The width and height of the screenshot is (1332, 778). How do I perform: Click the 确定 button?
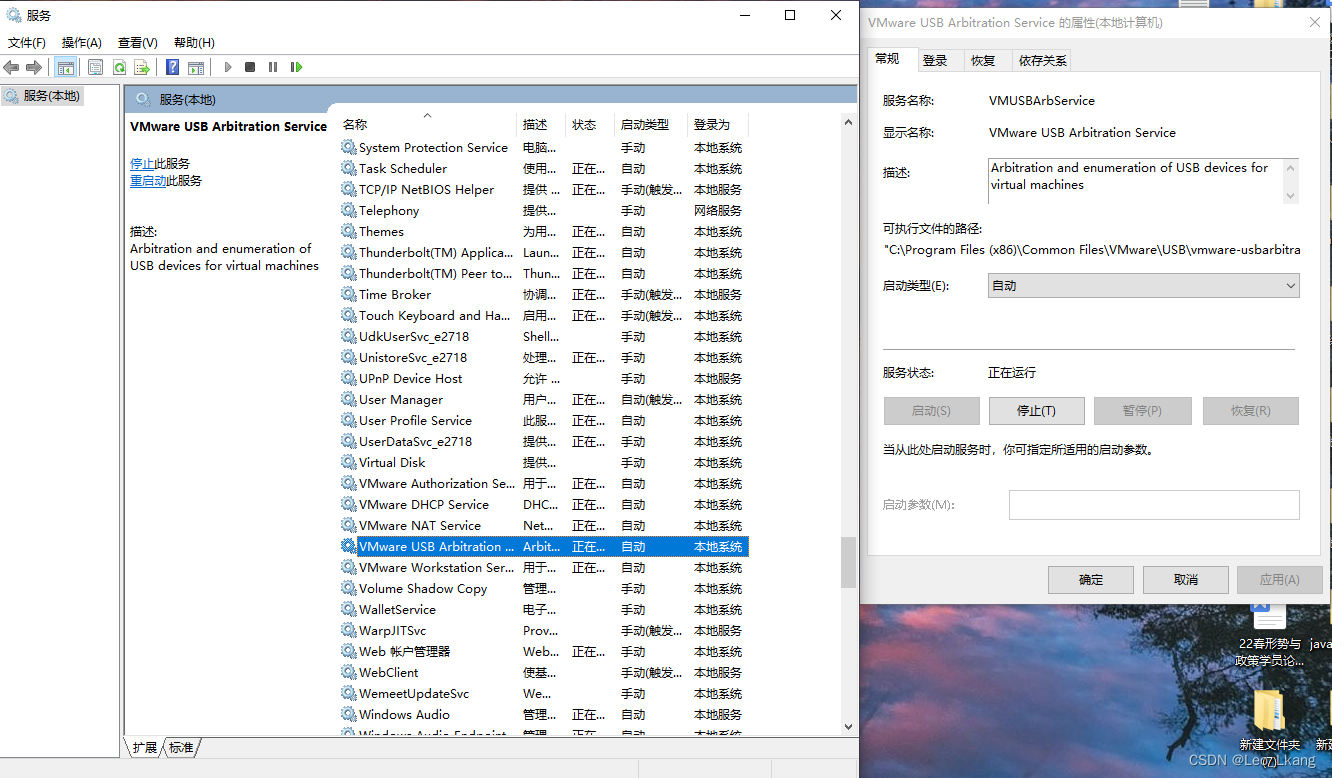click(1091, 580)
